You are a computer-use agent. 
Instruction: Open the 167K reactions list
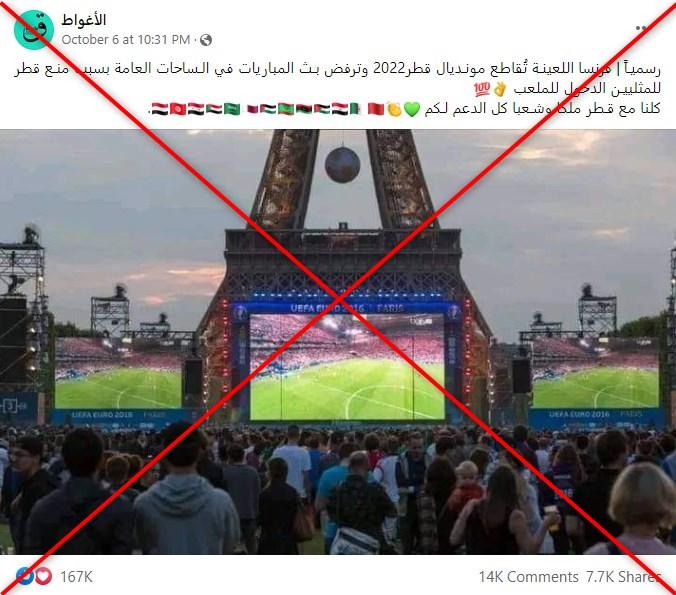click(76, 576)
